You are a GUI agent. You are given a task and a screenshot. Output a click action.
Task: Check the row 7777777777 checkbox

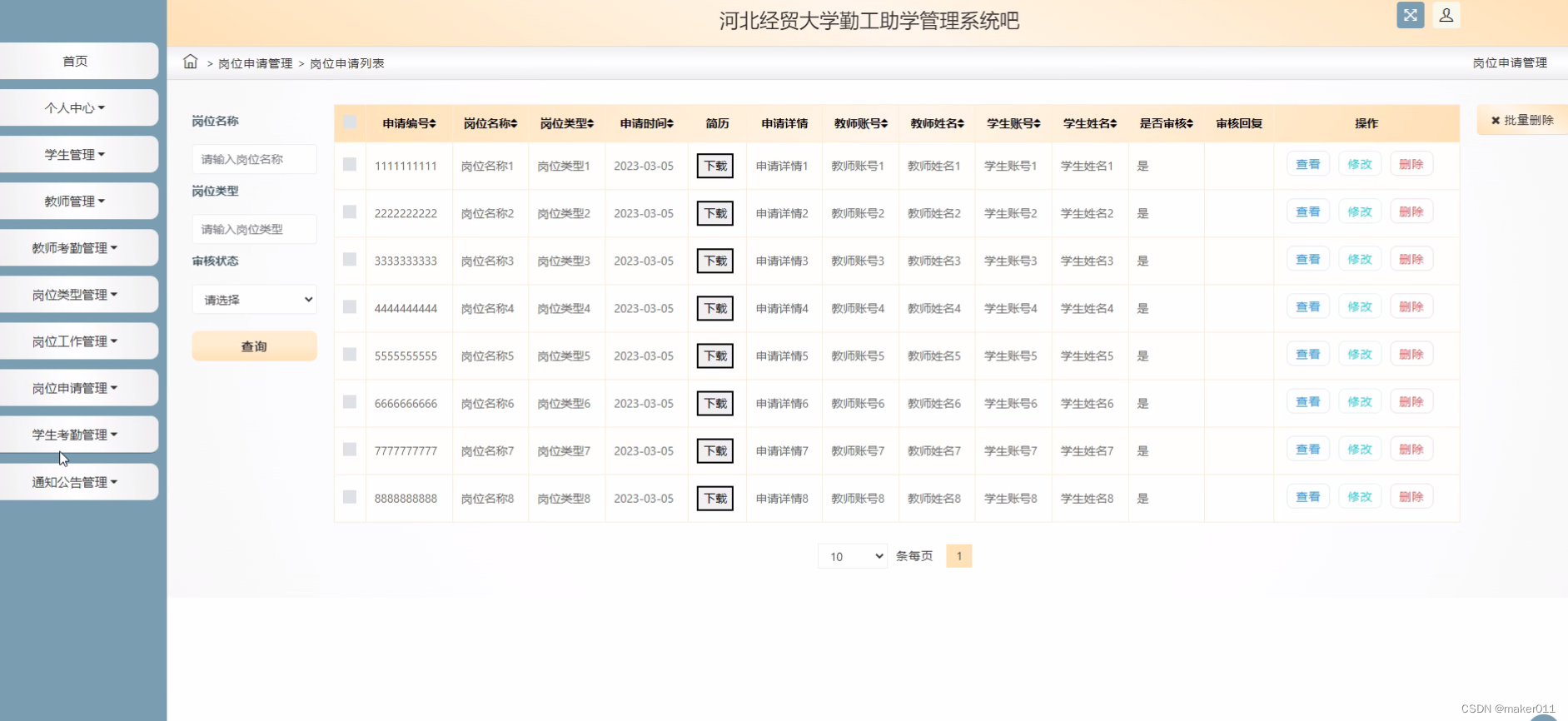(x=350, y=450)
